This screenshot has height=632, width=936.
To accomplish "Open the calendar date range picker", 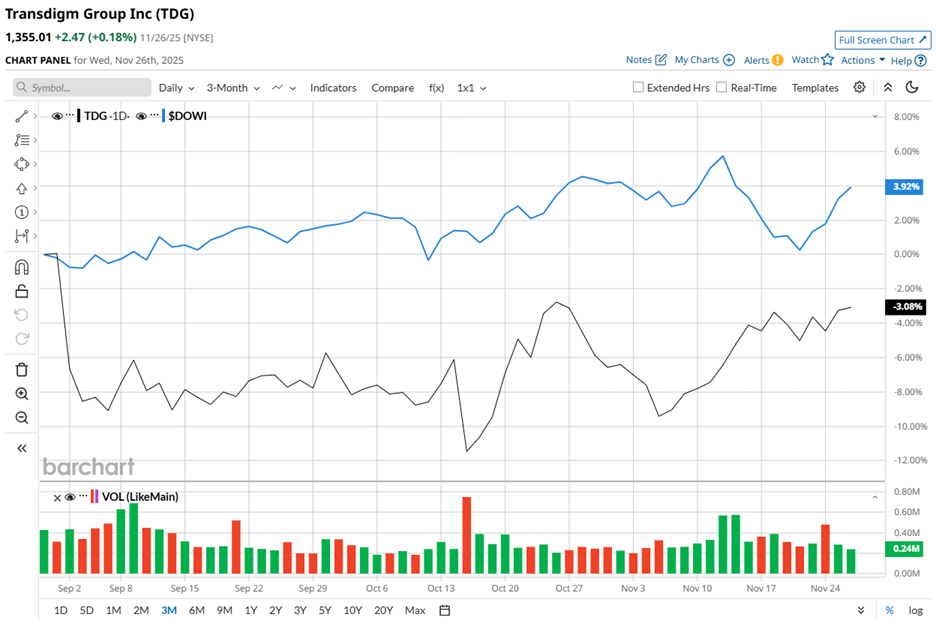I will pyautogui.click(x=444, y=610).
